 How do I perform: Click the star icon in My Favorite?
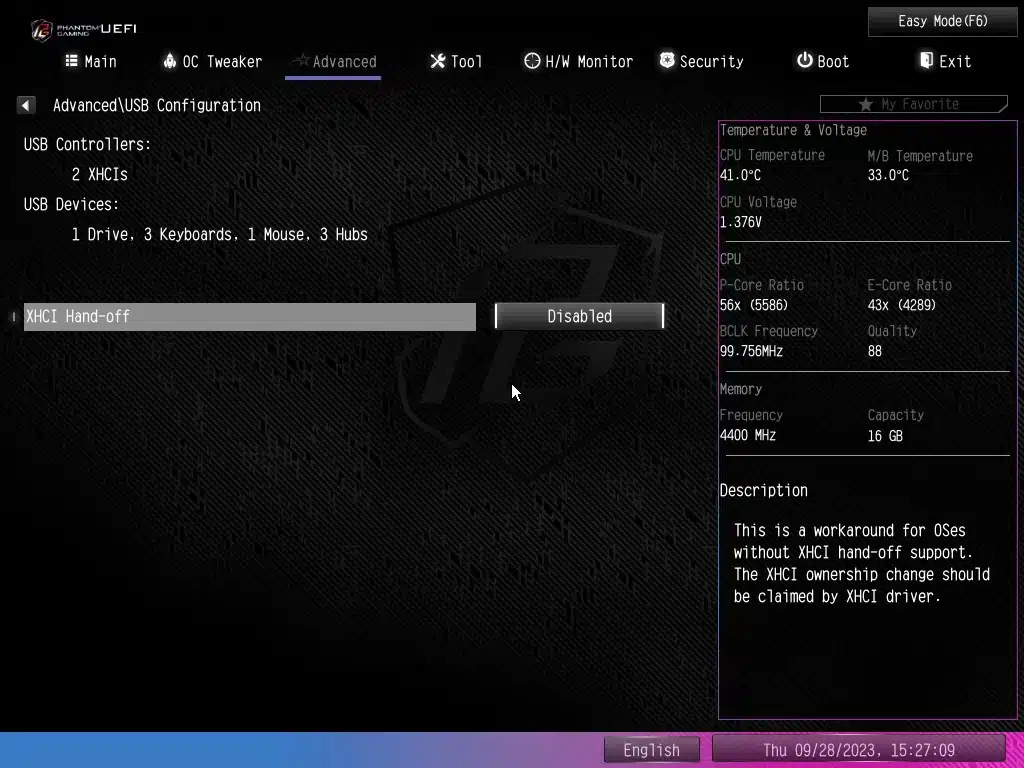(865, 105)
